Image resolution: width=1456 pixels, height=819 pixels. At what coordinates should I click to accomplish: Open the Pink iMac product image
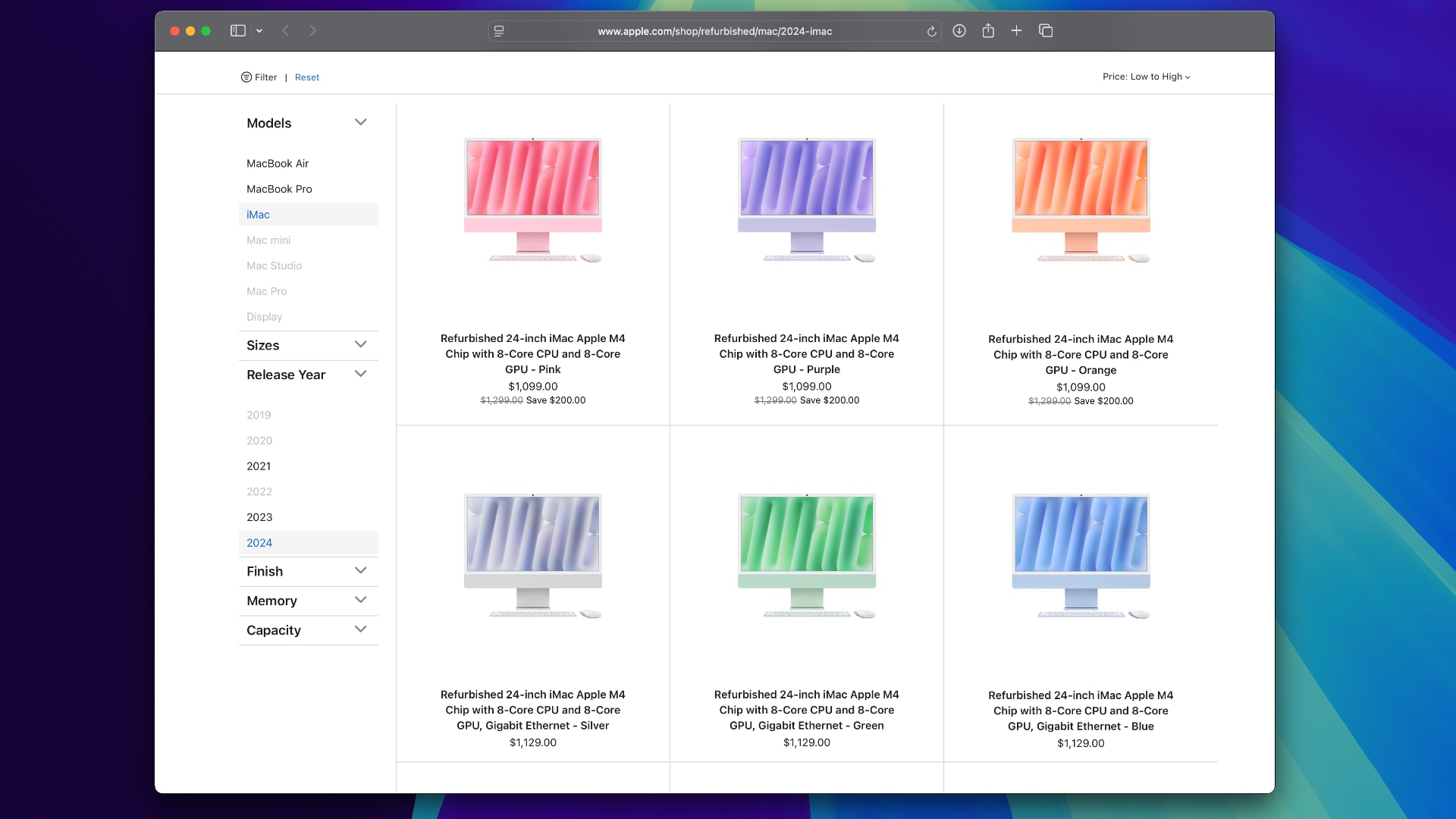pyautogui.click(x=533, y=199)
